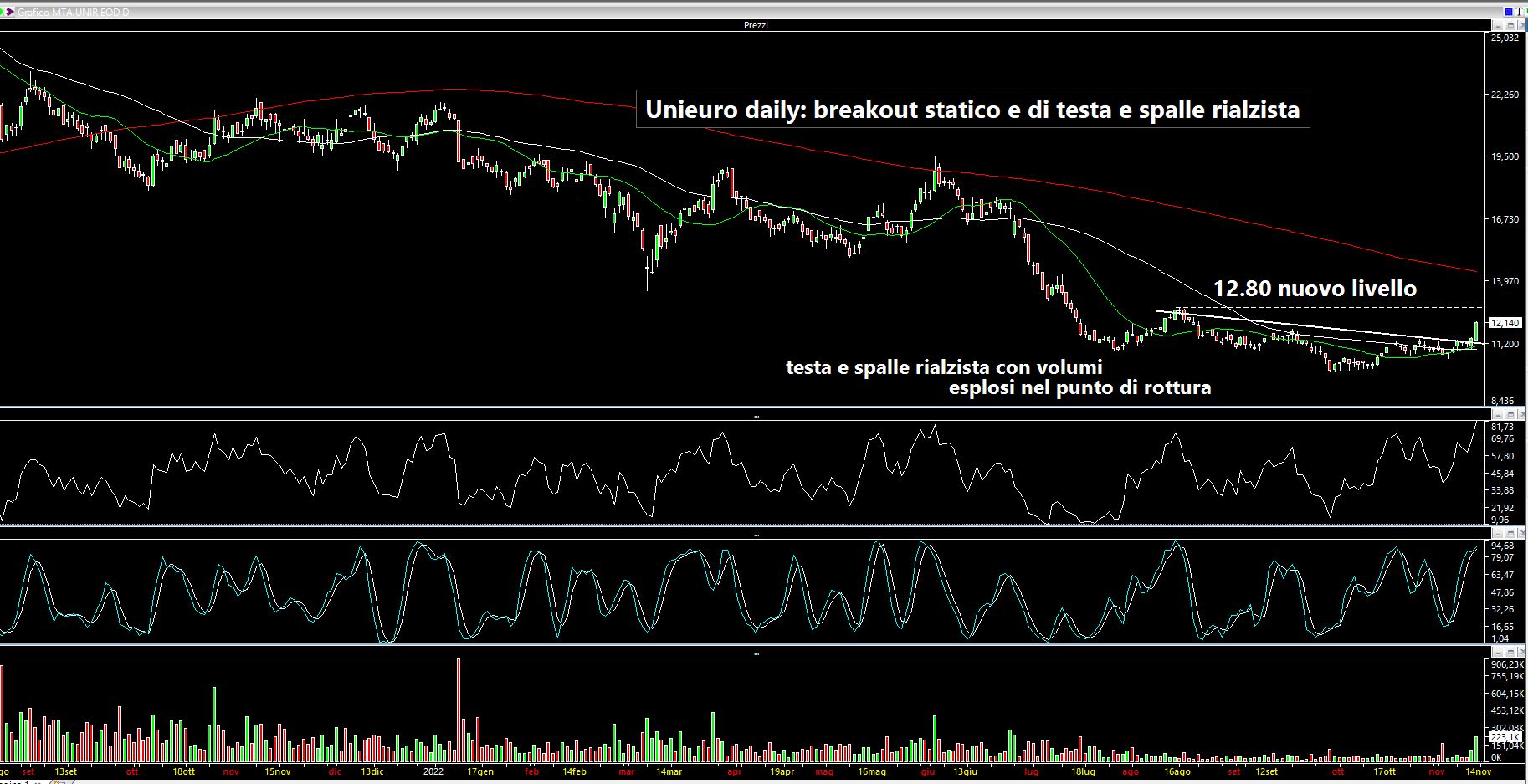Grab the divider handle above the stochastic pane
This screenshot has width=1528, height=784.
point(756,535)
